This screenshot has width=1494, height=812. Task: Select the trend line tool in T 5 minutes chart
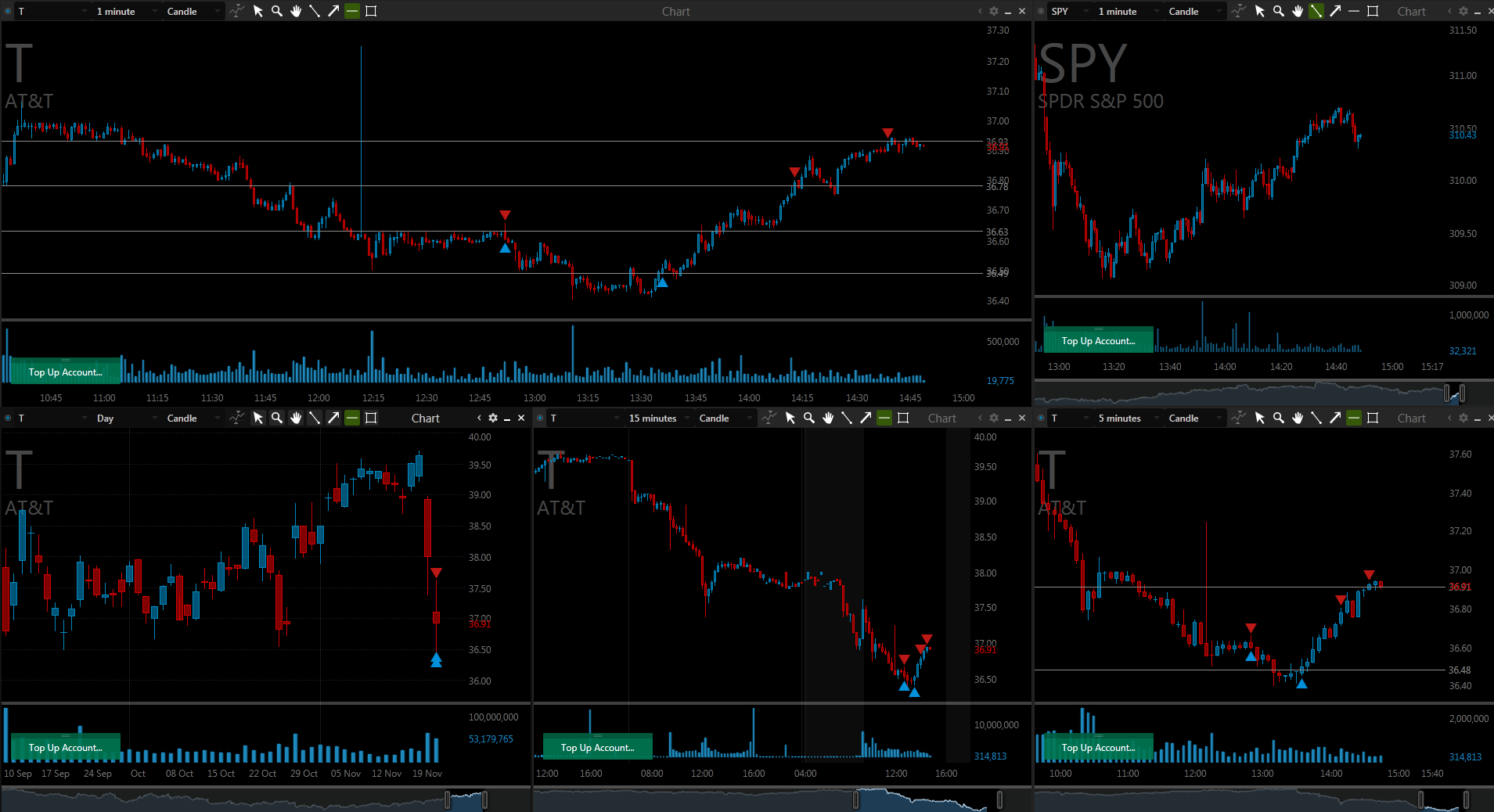[1316, 418]
